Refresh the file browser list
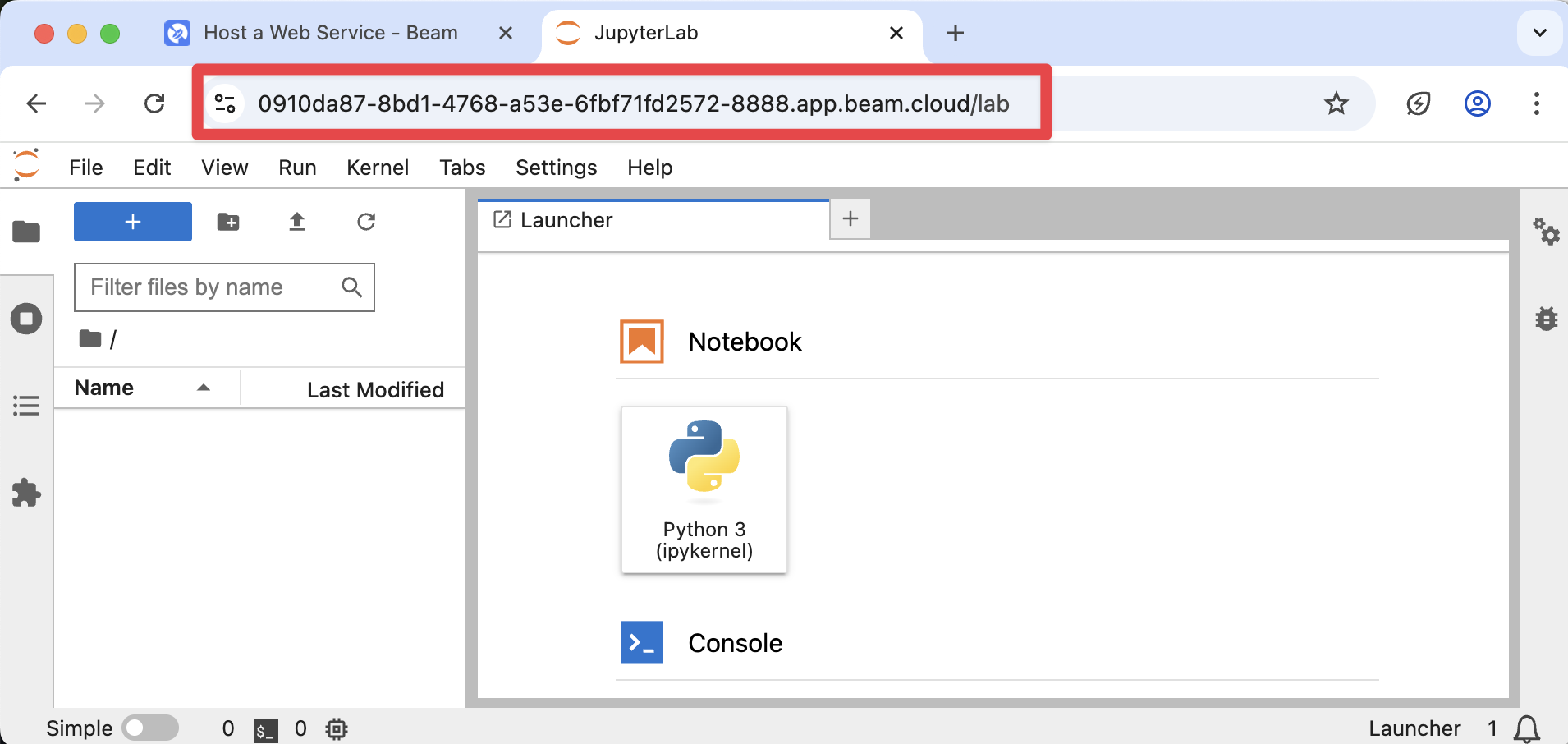This screenshot has width=1568, height=744. (366, 222)
